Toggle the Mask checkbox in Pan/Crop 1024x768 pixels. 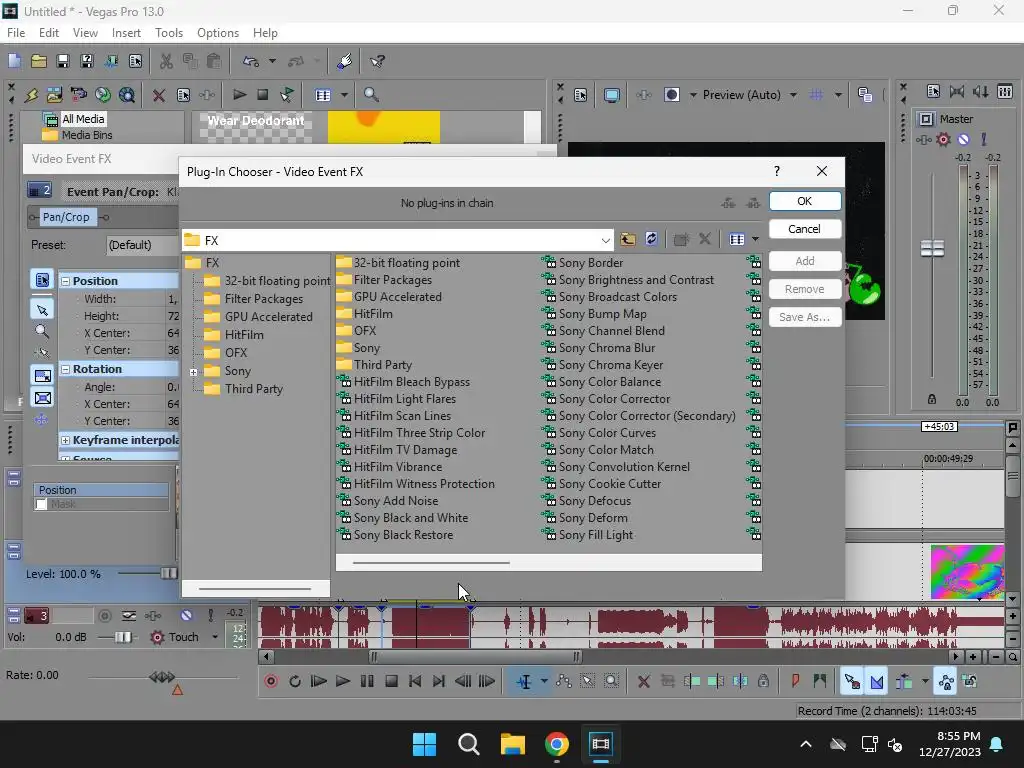tap(42, 504)
